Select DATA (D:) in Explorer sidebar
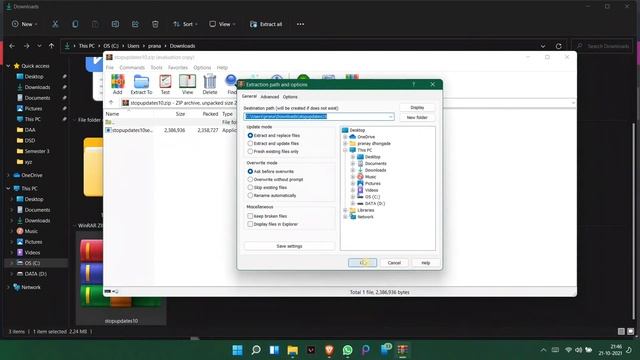Viewport: 640px width, 360px height. (x=36, y=274)
